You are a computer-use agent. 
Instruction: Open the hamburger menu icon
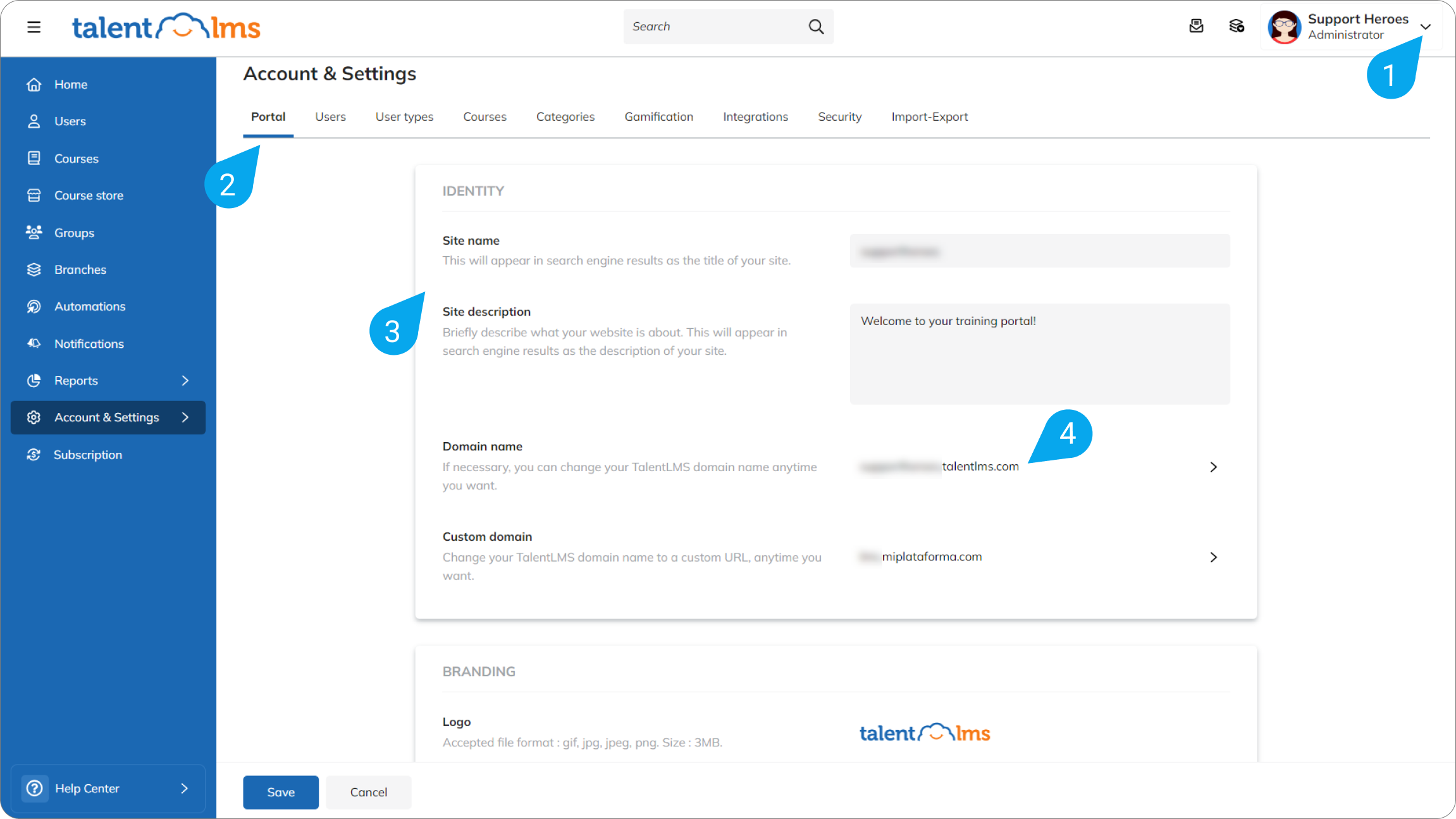34,27
